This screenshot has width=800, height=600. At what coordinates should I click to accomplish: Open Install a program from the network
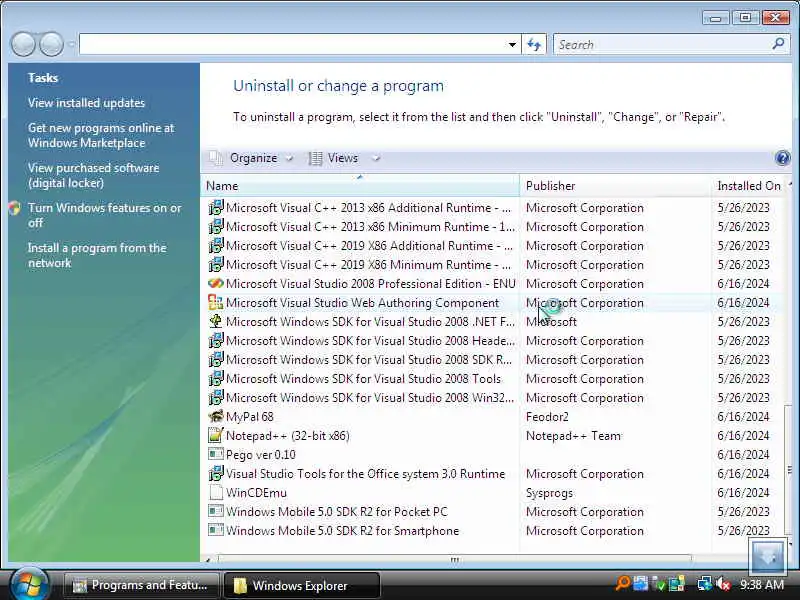point(97,255)
